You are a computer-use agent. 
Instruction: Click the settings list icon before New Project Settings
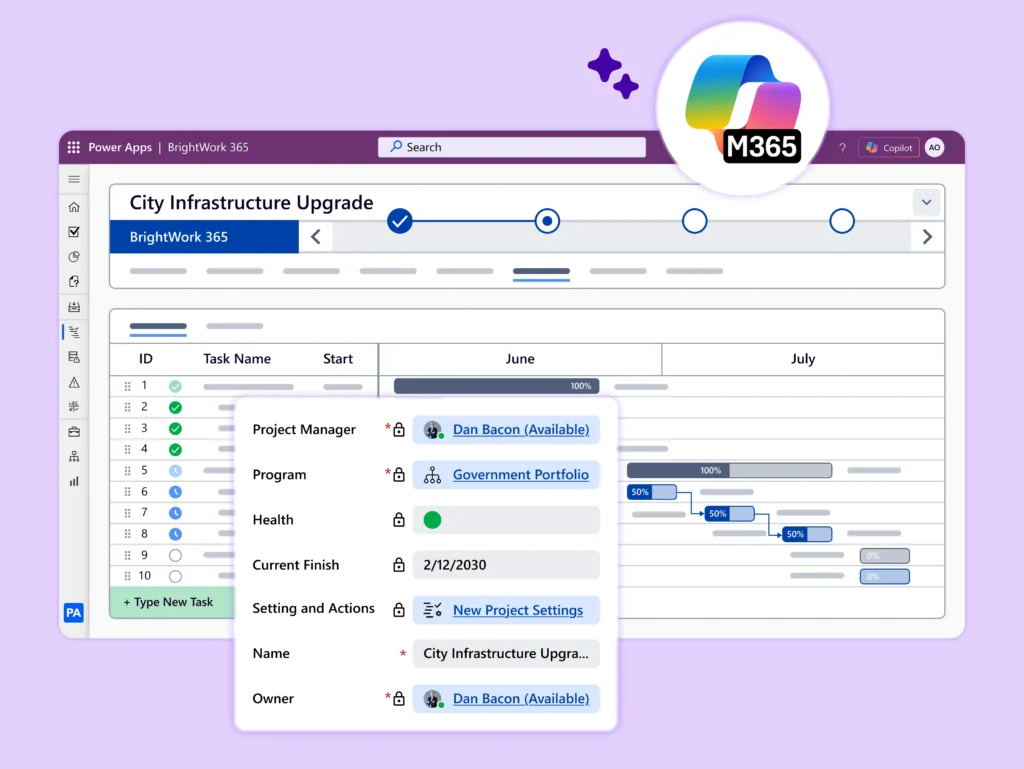point(432,610)
